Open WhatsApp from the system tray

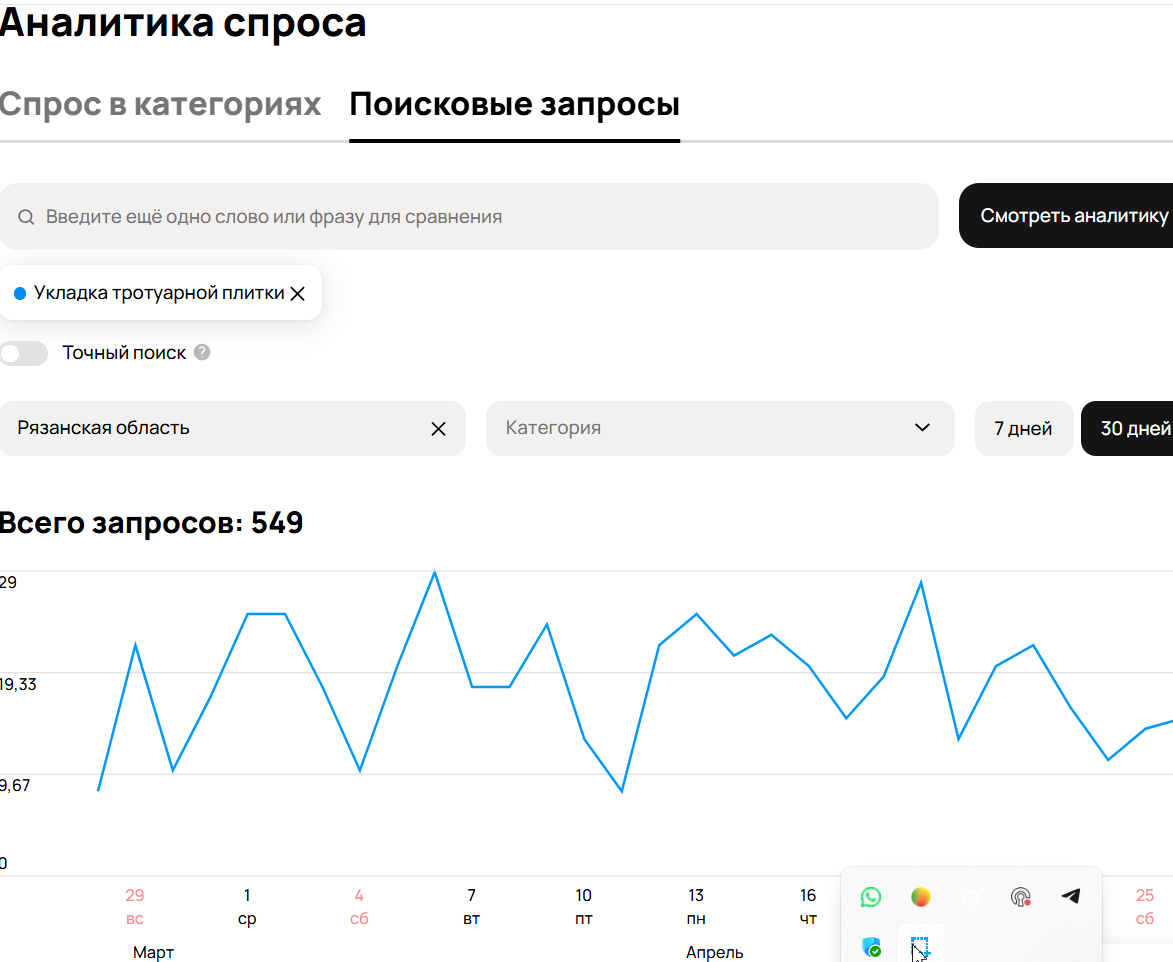[x=871, y=897]
